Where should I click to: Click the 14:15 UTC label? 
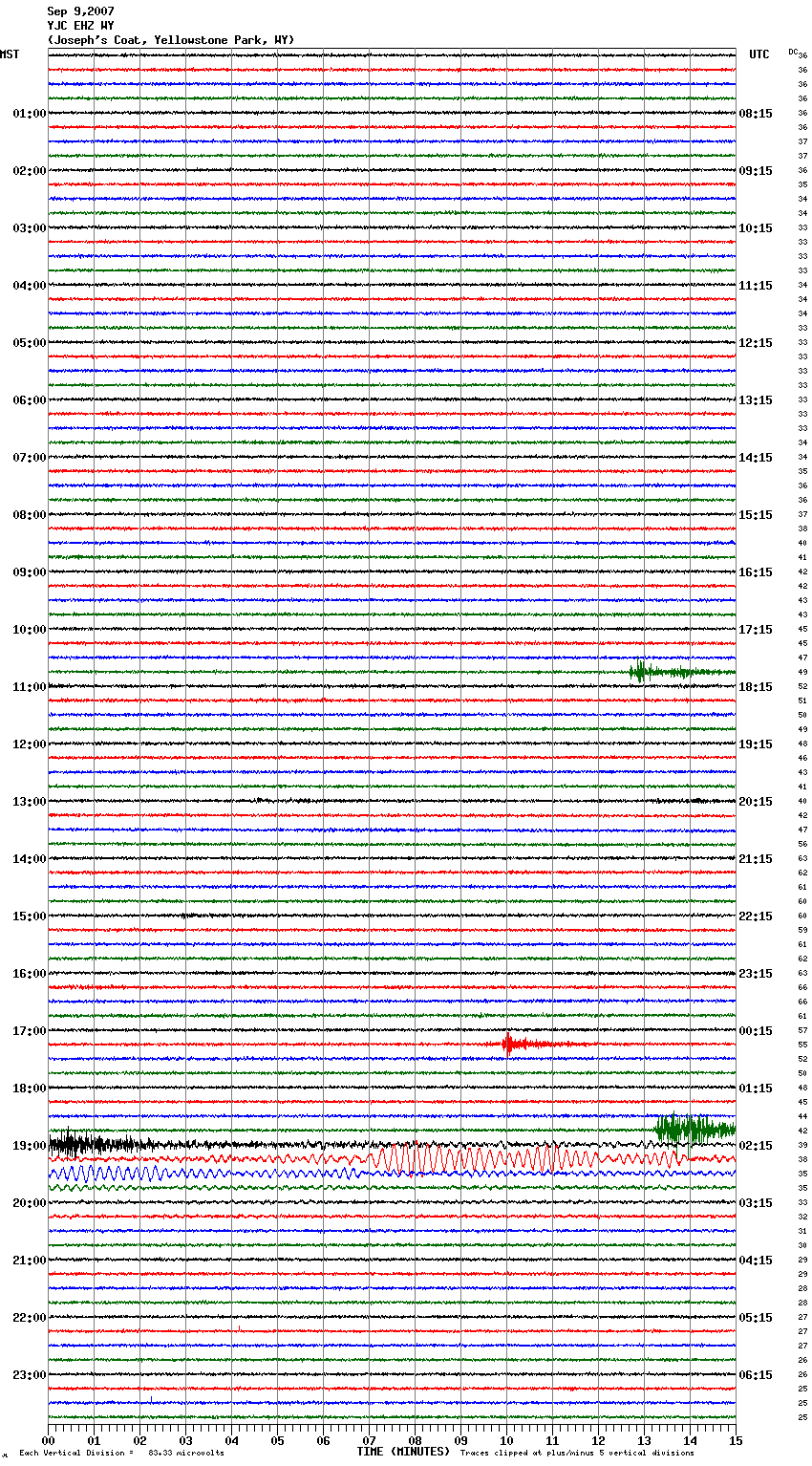coord(756,458)
